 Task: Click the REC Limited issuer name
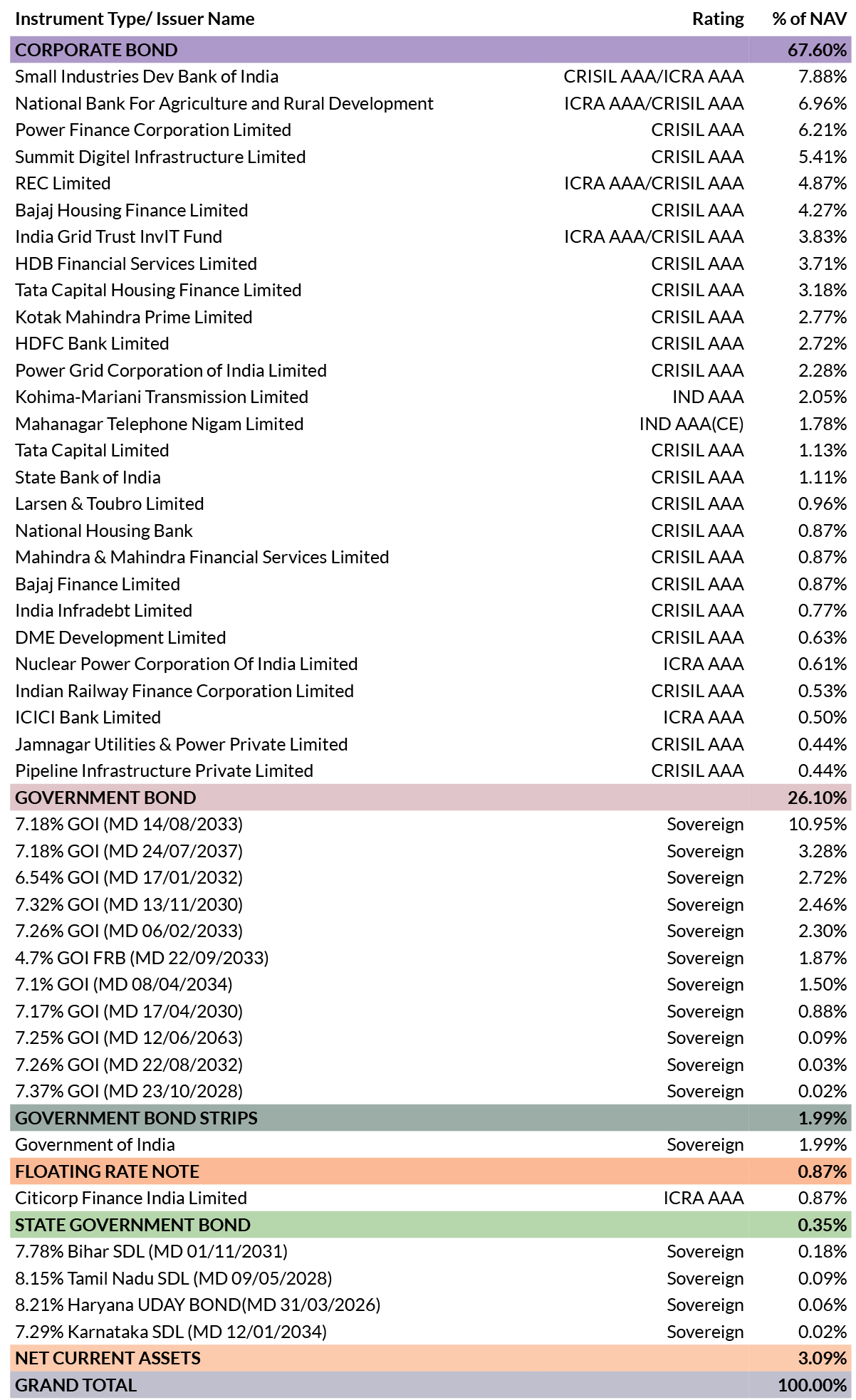63,184
